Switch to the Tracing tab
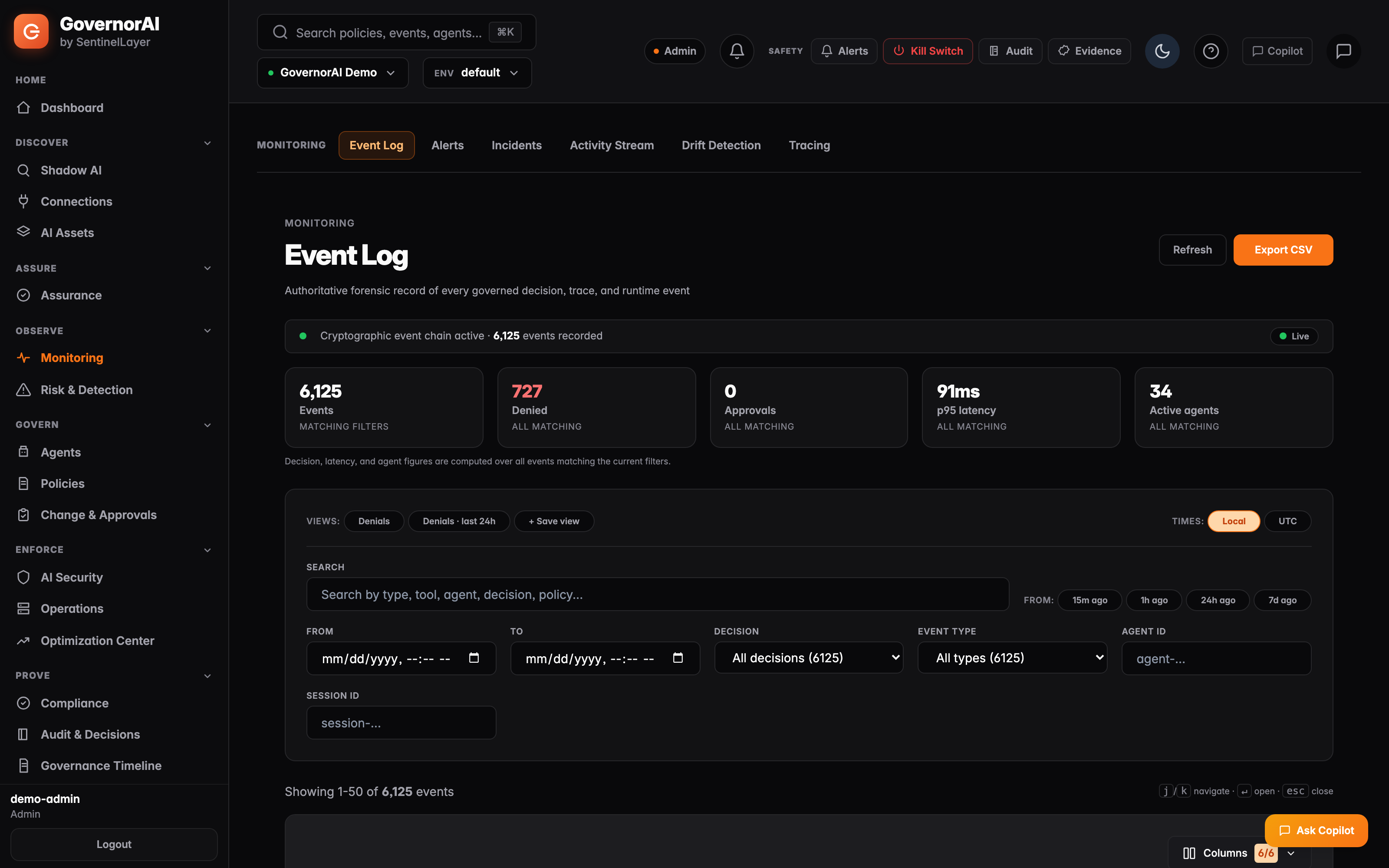This screenshot has height=868, width=1389. coord(809,145)
